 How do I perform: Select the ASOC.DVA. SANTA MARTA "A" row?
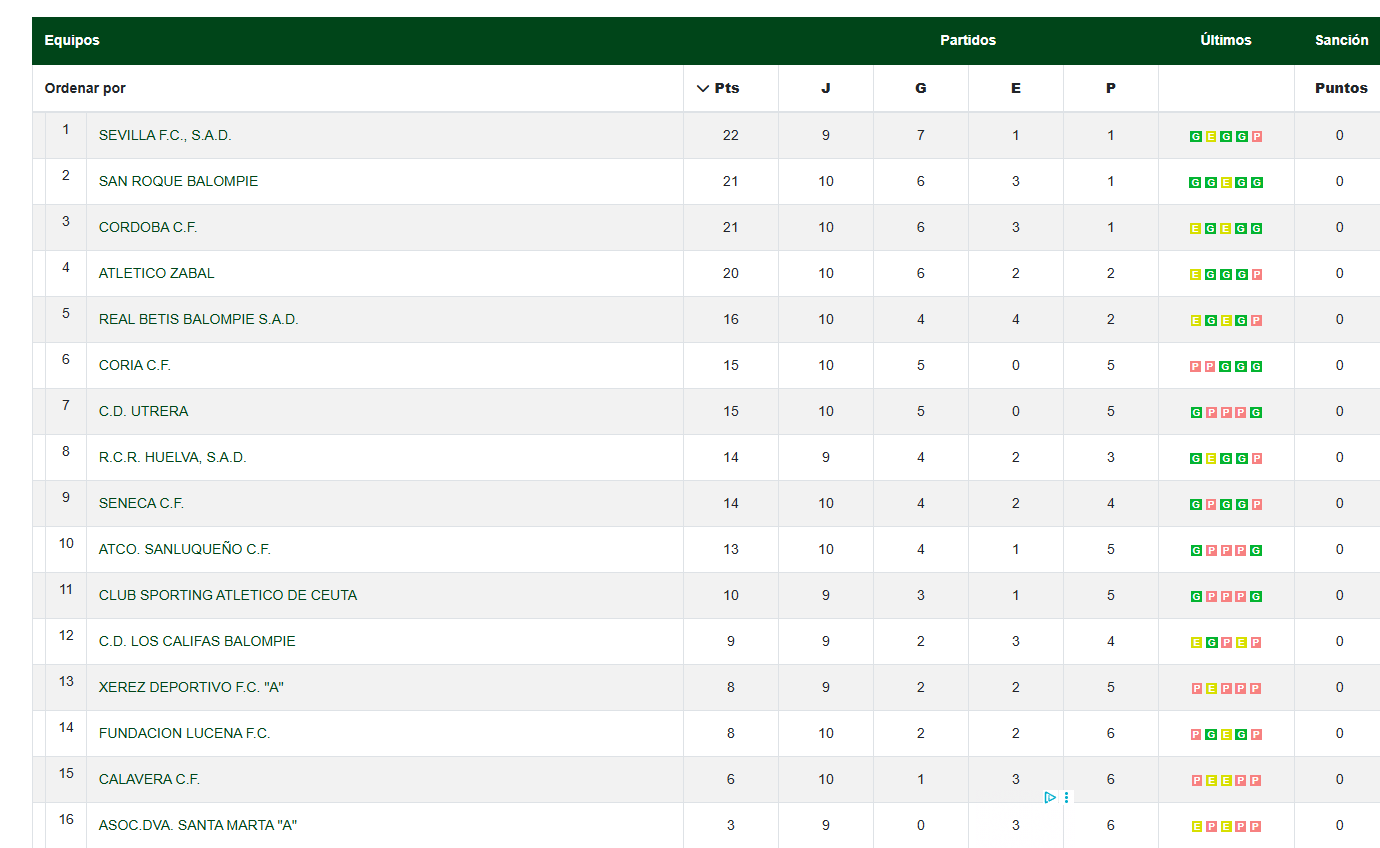pos(706,825)
